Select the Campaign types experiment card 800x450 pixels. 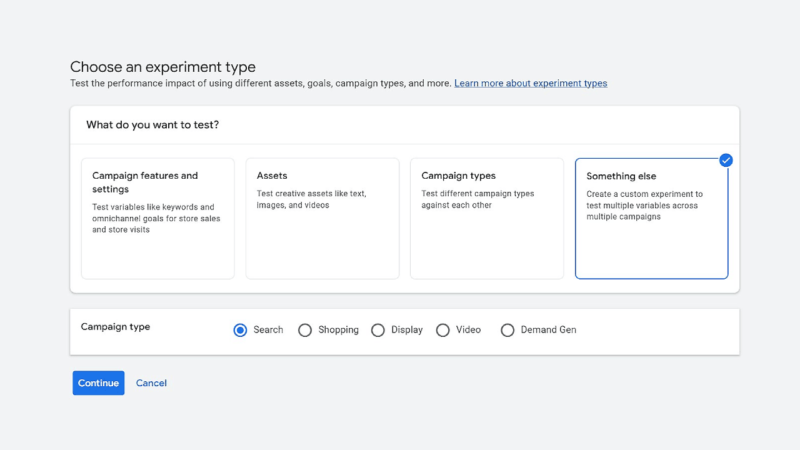pos(487,218)
